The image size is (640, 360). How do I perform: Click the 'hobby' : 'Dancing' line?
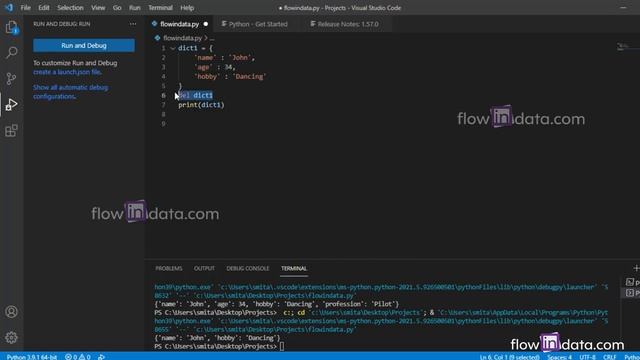pyautogui.click(x=230, y=76)
